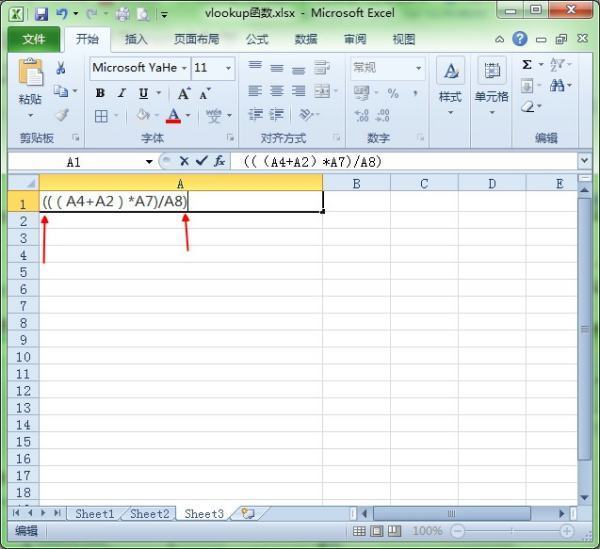The height and width of the screenshot is (549, 600).
Task: Click Increase Indent icon
Action: coord(276,115)
